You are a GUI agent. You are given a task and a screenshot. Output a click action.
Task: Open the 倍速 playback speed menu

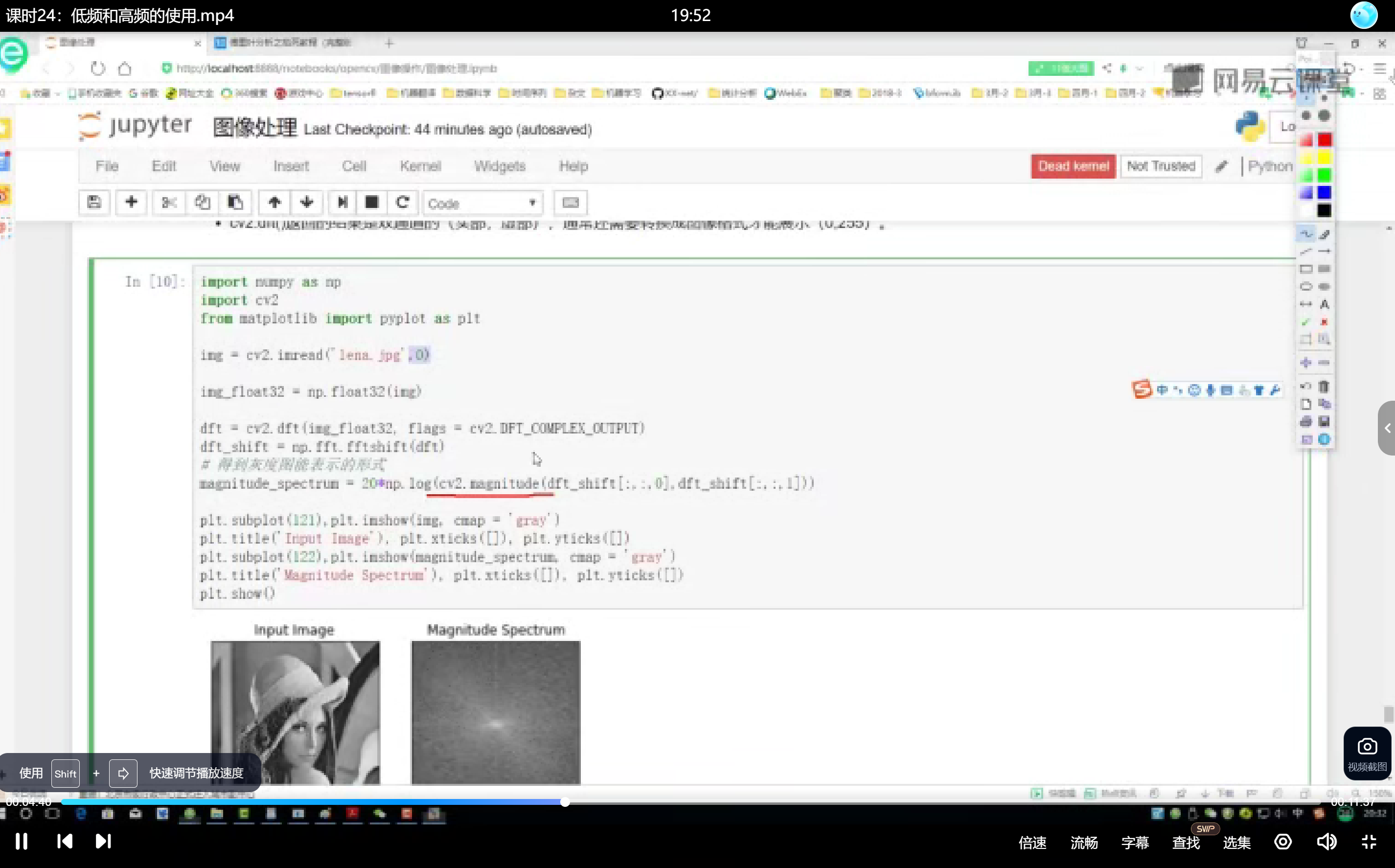point(1032,842)
